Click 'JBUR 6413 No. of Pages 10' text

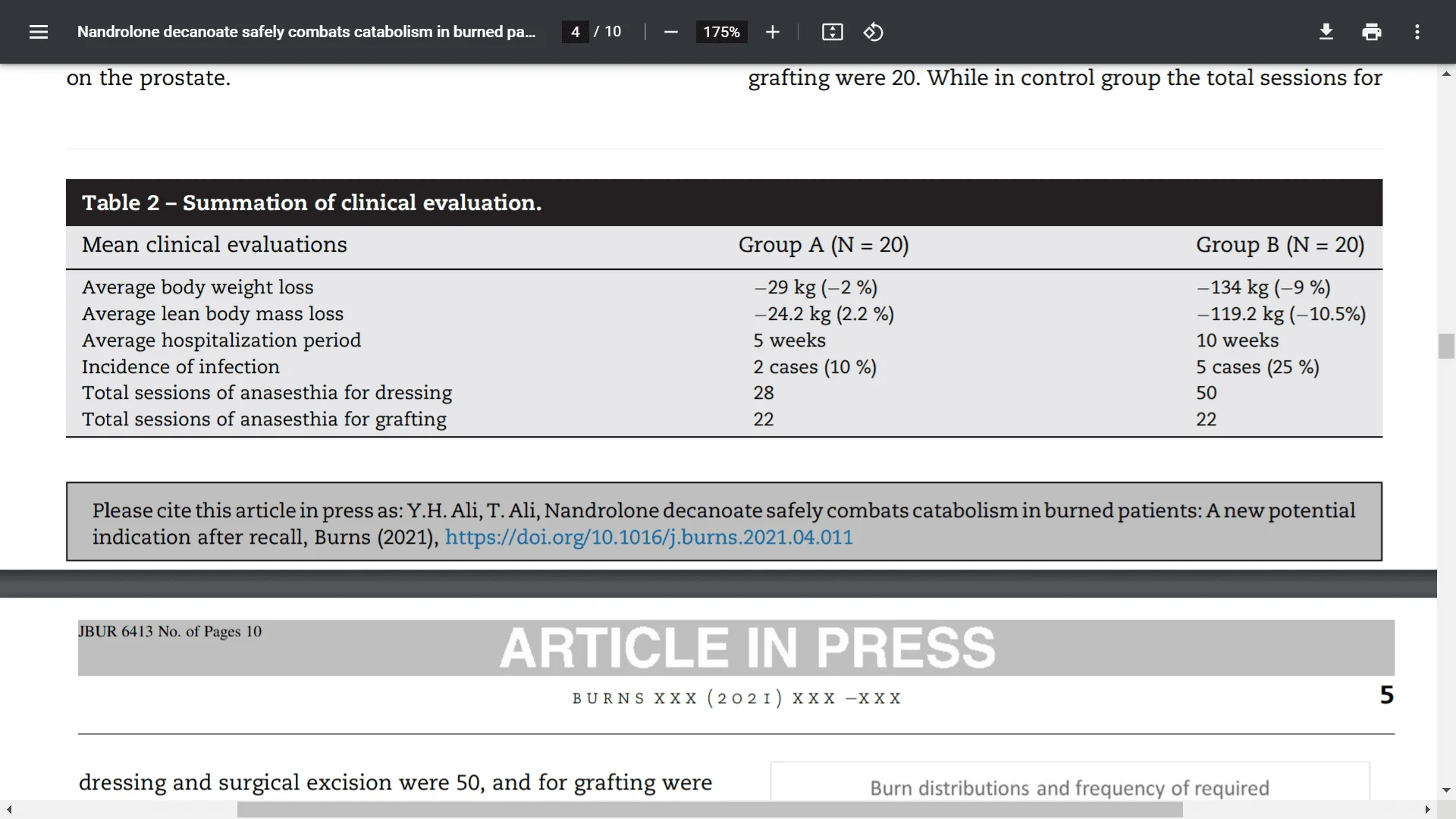(170, 632)
